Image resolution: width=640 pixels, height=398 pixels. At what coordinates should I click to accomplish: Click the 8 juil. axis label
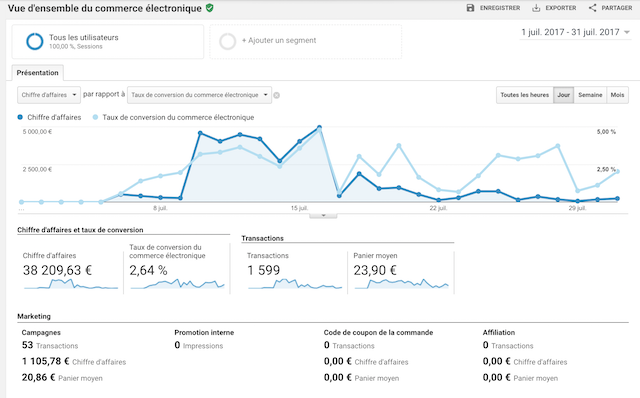coord(160,208)
